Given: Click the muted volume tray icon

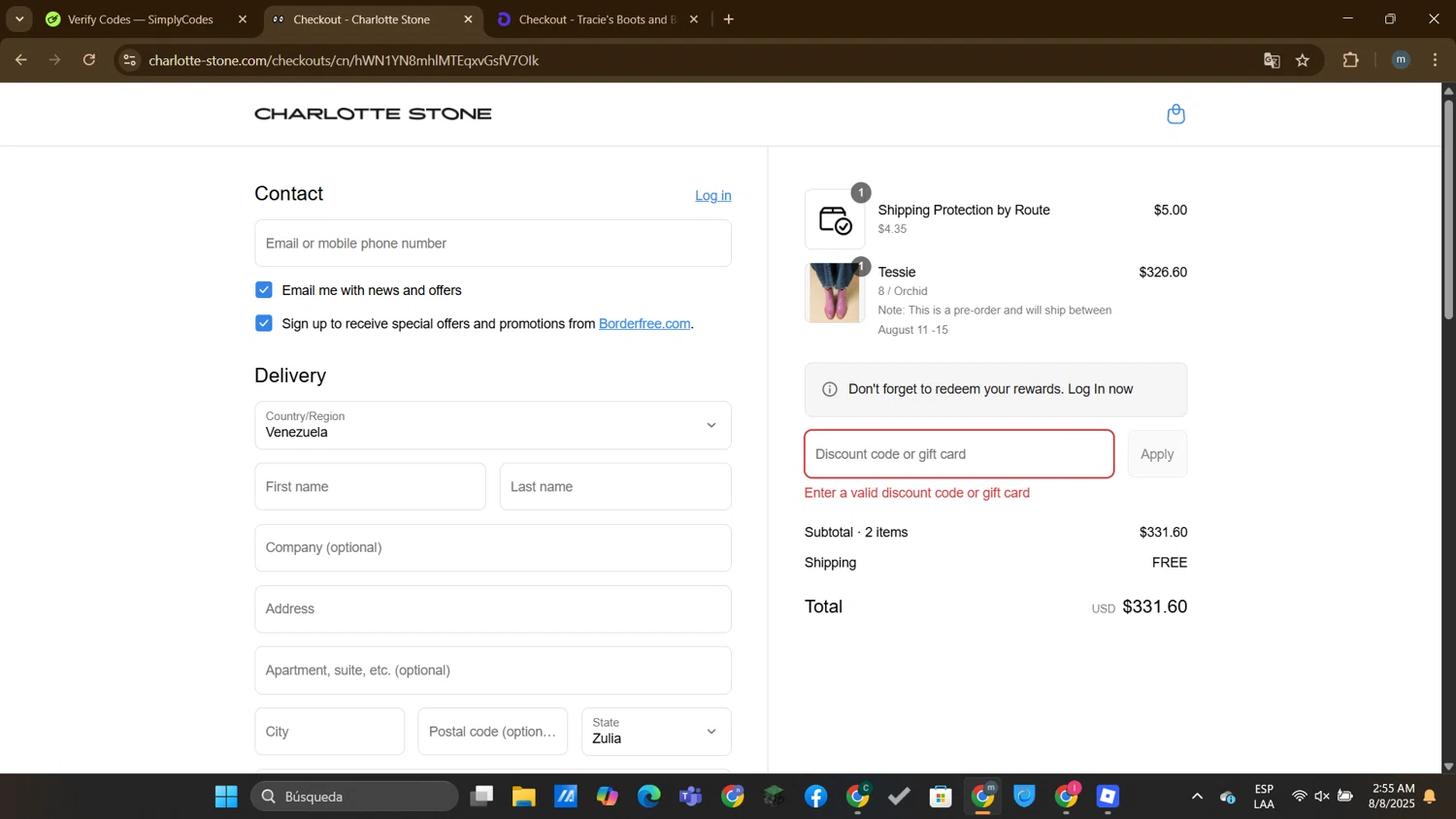Looking at the screenshot, I should point(1322,797).
